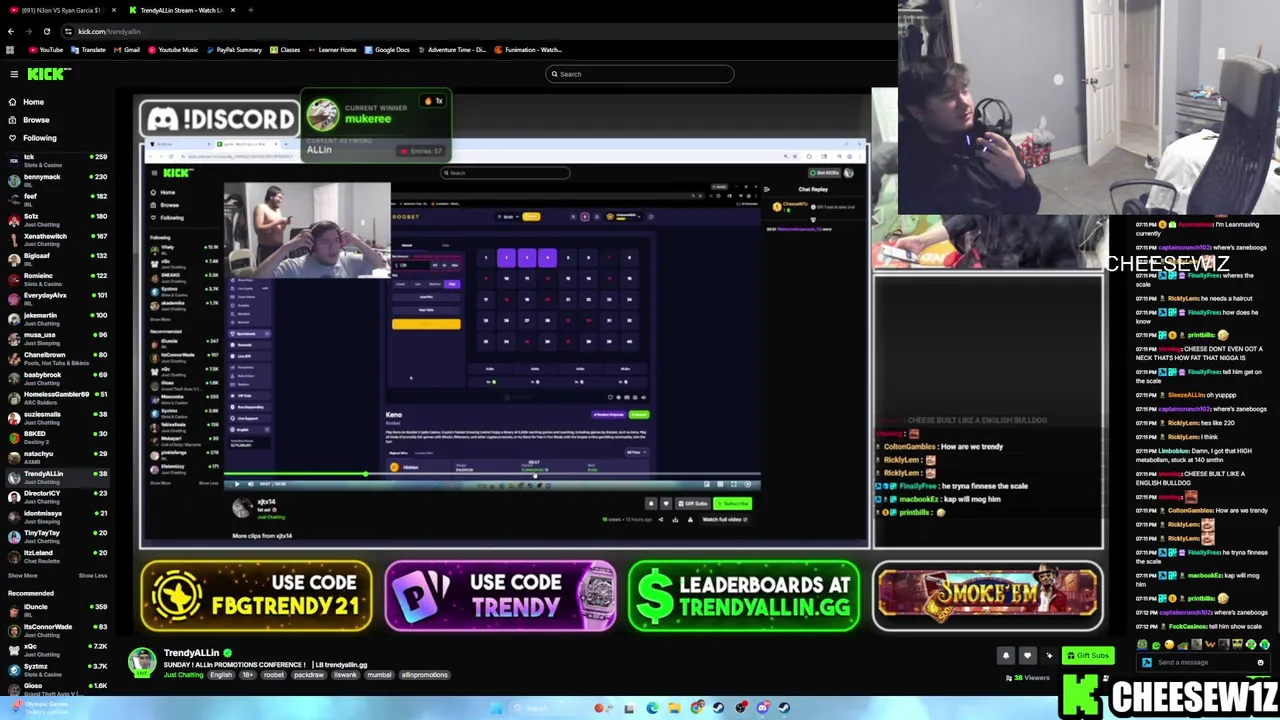The width and height of the screenshot is (1280, 720).
Task: Open TrendyALLin streamer profile avatar
Action: (x=142, y=661)
